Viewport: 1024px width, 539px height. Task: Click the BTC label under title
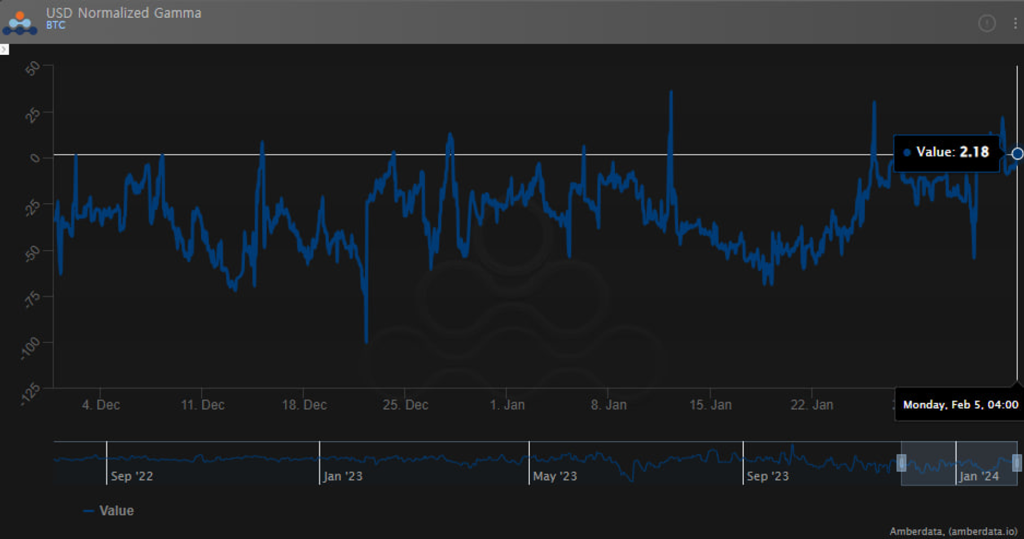tap(55, 25)
